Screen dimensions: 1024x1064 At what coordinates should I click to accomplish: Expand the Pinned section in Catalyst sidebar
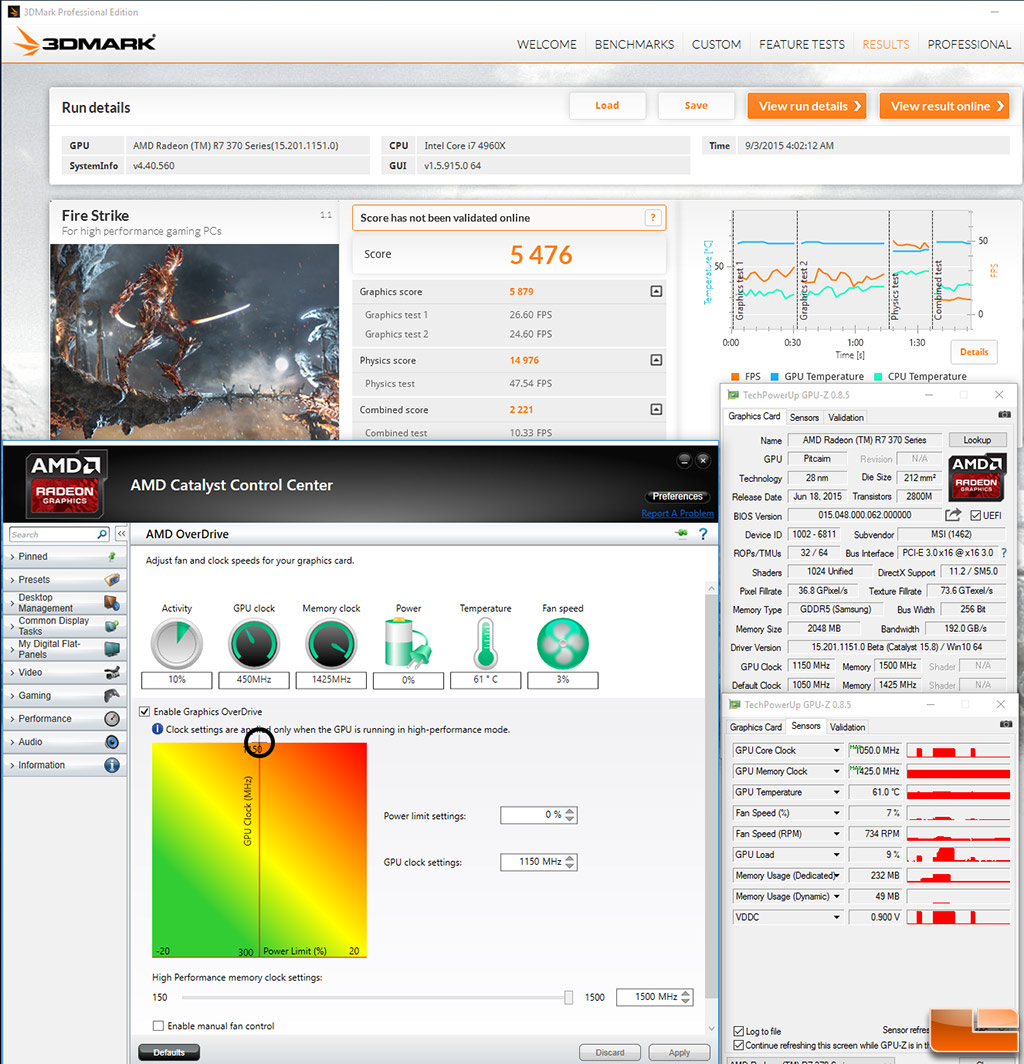tap(12, 556)
